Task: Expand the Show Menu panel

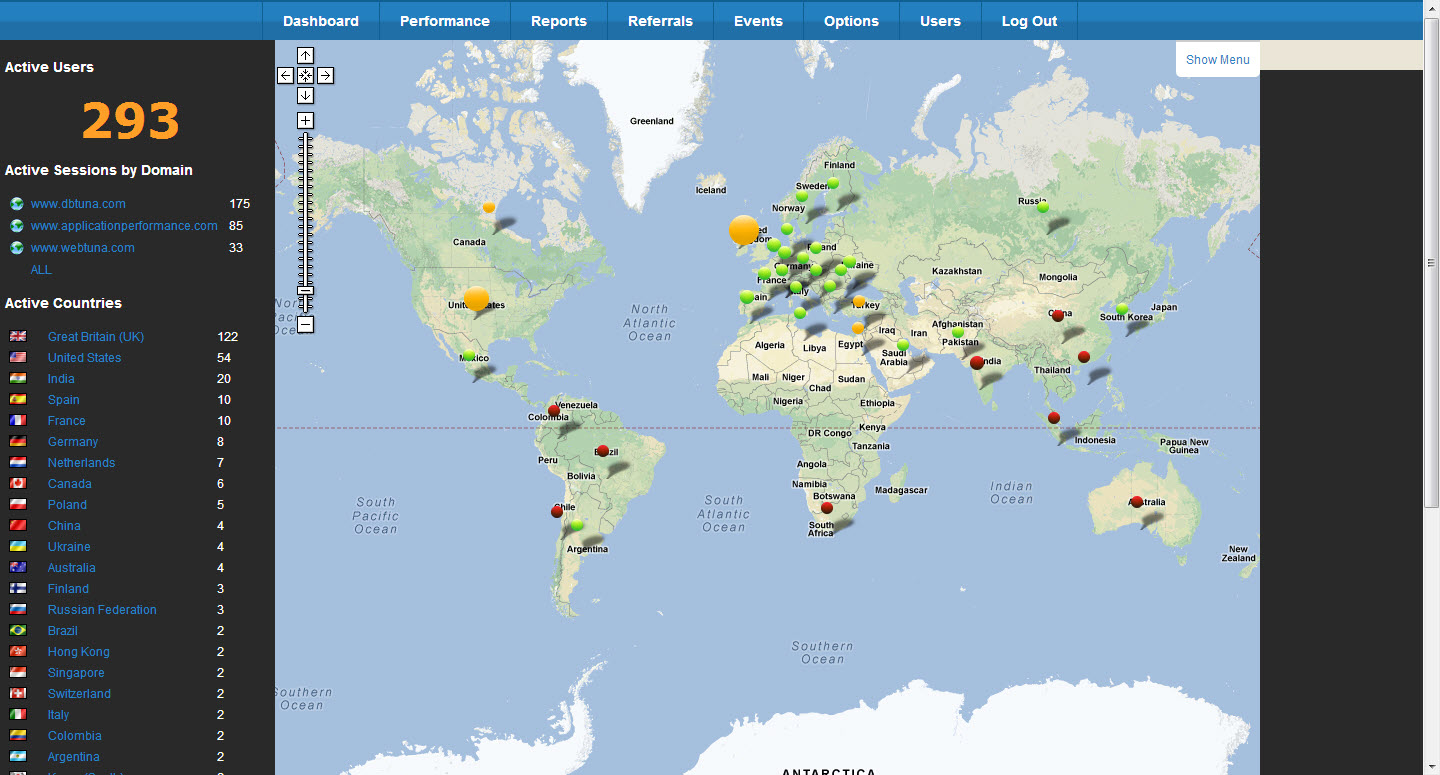Action: (1217, 60)
